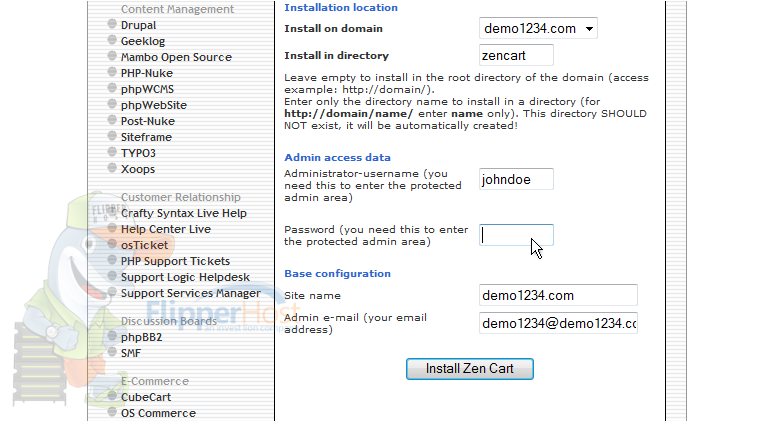Click the Discussion Boards category label
Image resolution: width=776 pixels, height=422 pixels.
[169, 321]
